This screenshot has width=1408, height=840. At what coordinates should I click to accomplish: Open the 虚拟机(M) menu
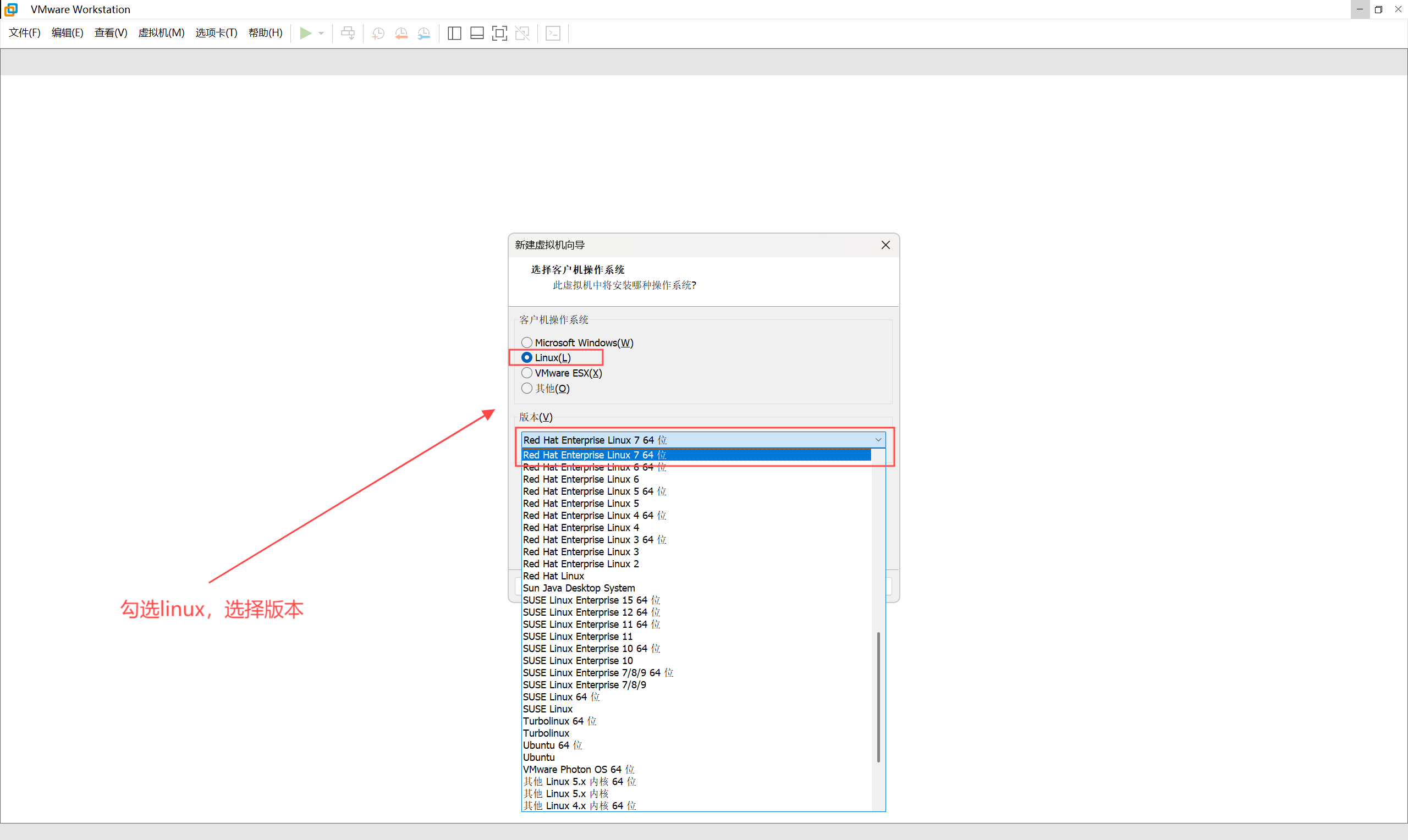click(x=161, y=33)
